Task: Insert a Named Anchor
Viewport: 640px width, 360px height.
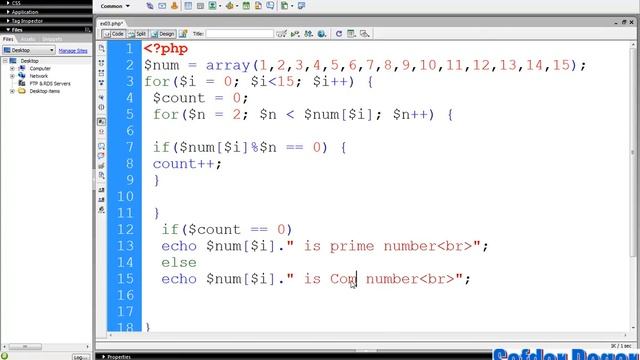Action: [174, 6]
